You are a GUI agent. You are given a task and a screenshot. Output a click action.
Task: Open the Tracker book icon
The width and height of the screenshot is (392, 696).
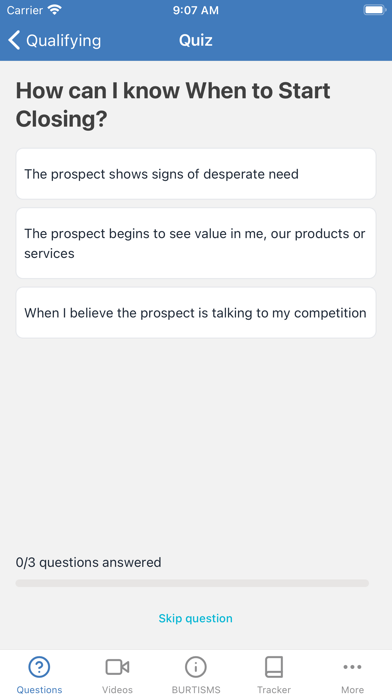[274, 667]
